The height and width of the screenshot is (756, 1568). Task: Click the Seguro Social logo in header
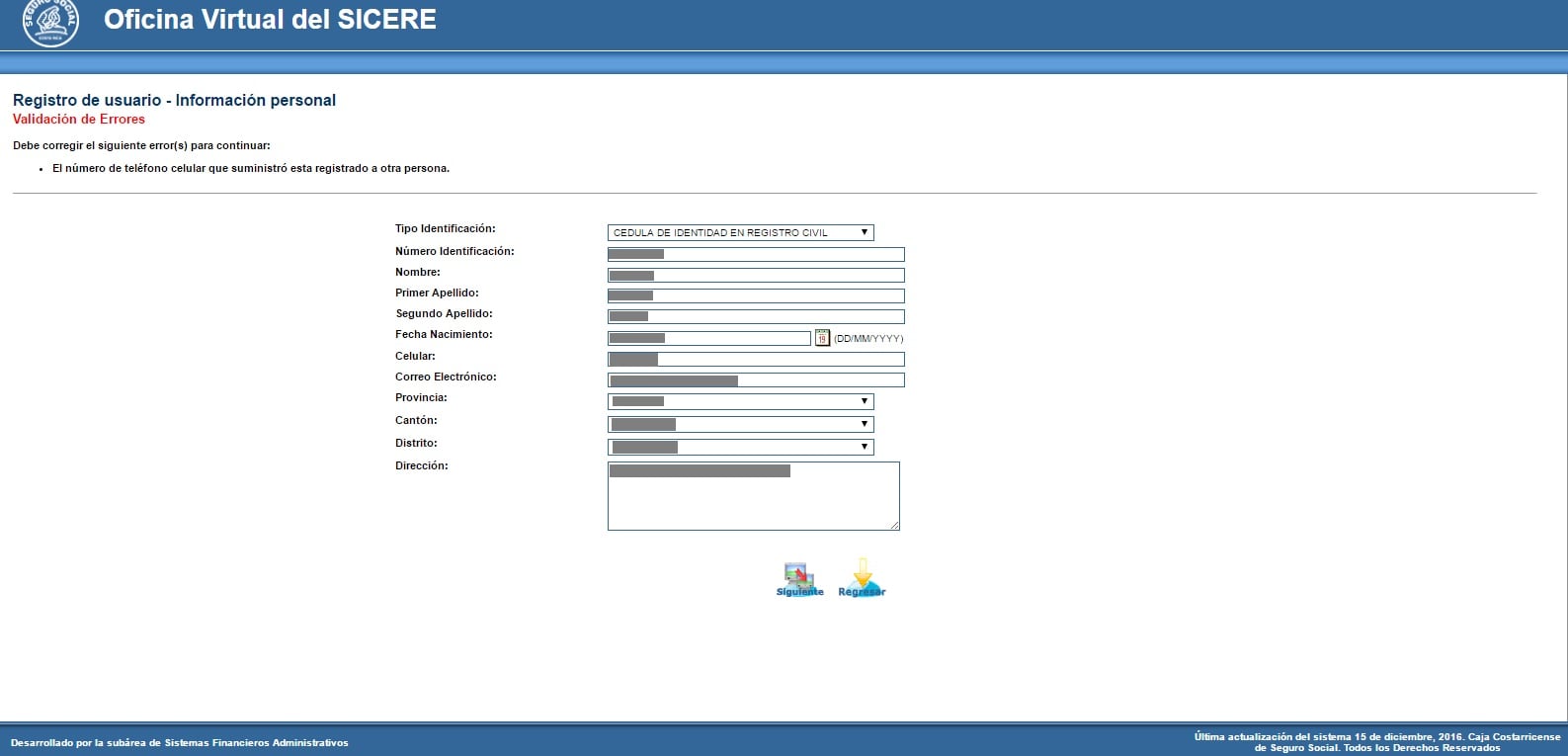50,23
